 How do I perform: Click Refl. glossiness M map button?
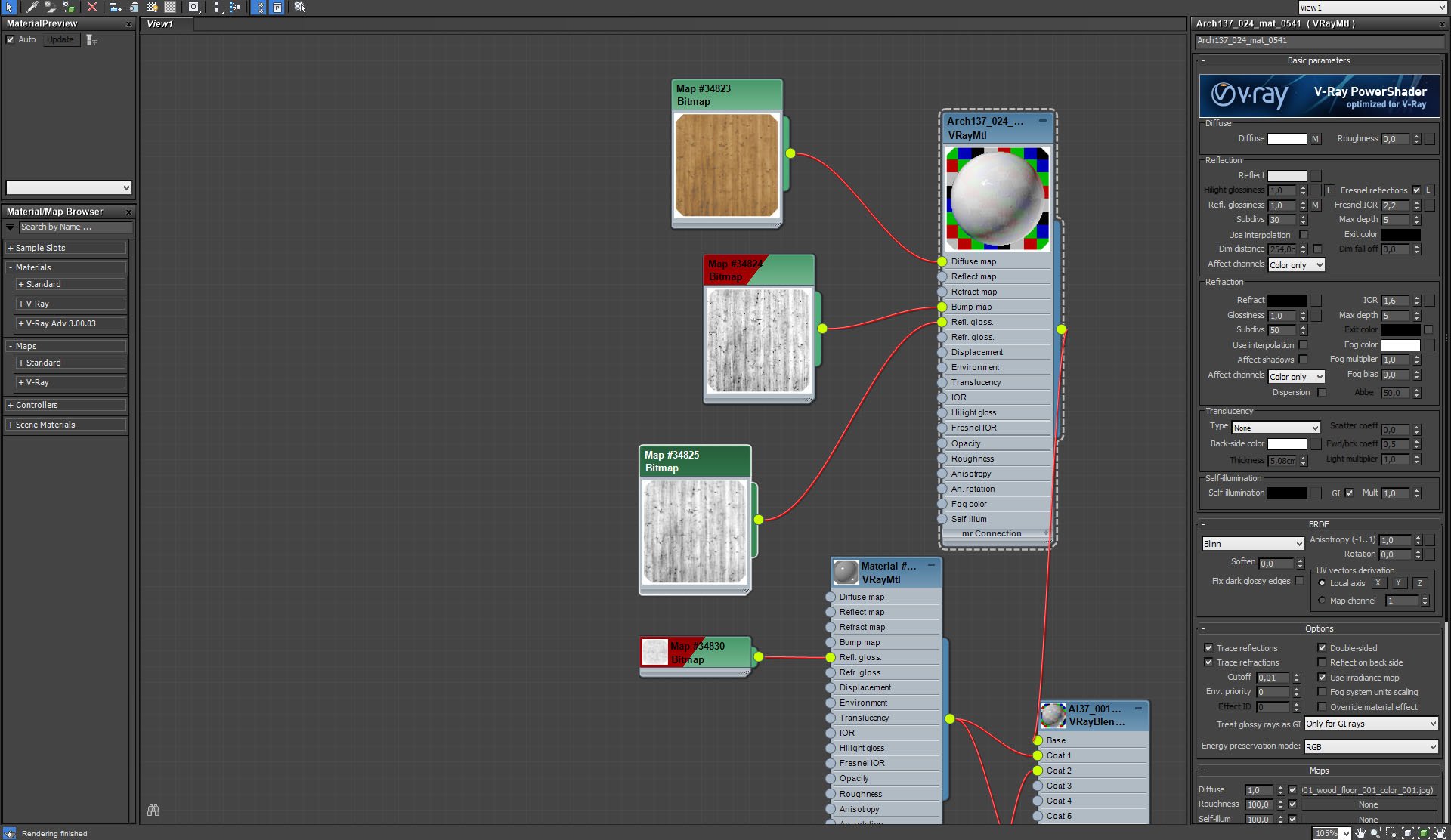pos(1315,205)
